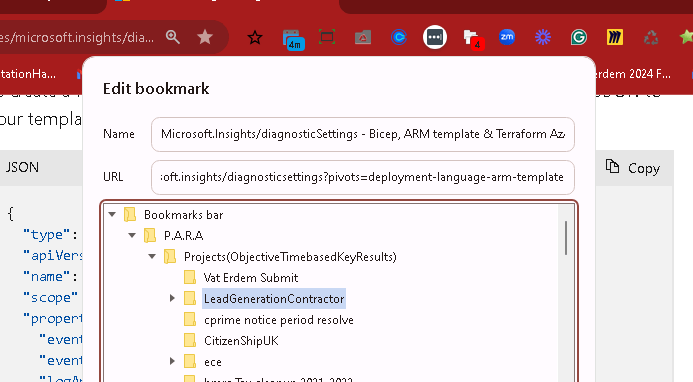Click the zoom magnifier icon in address bar
This screenshot has height=382, width=693.
tap(172, 37)
